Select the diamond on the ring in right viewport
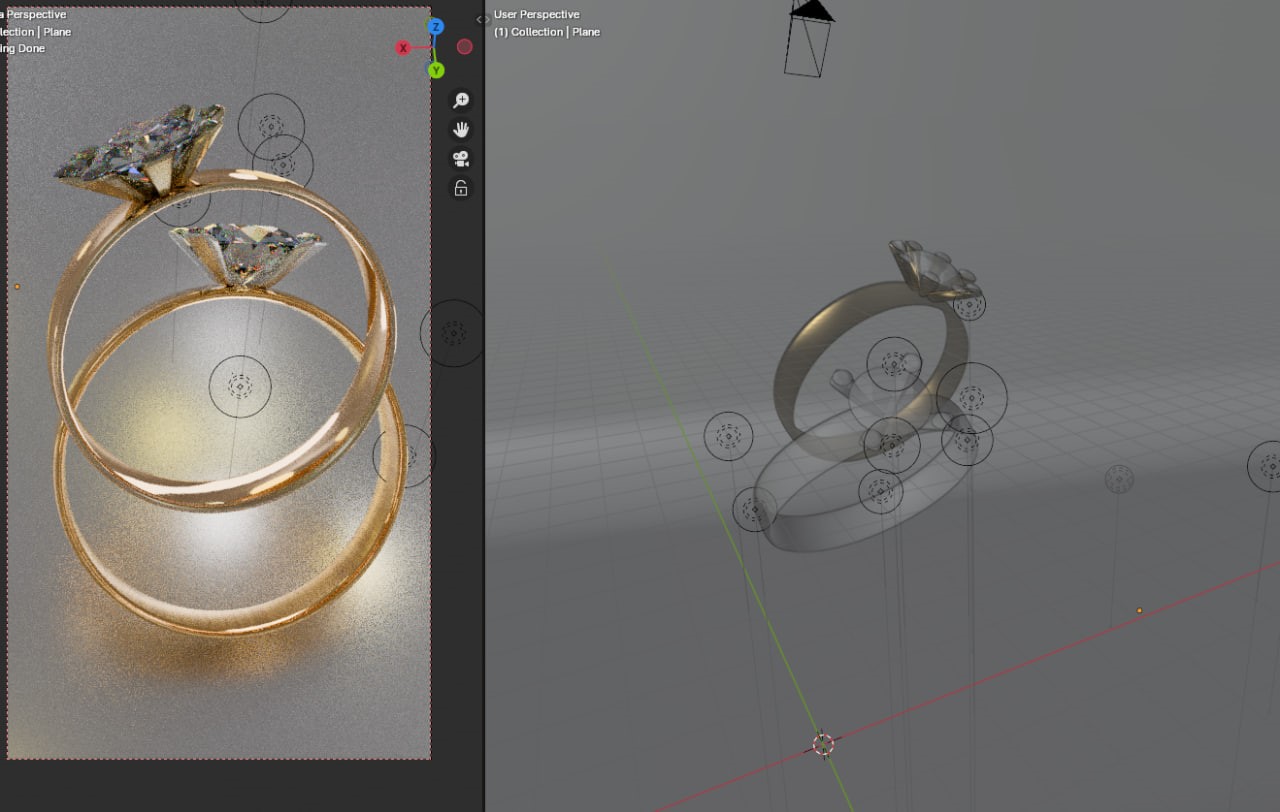The image size is (1280, 812). (930, 268)
